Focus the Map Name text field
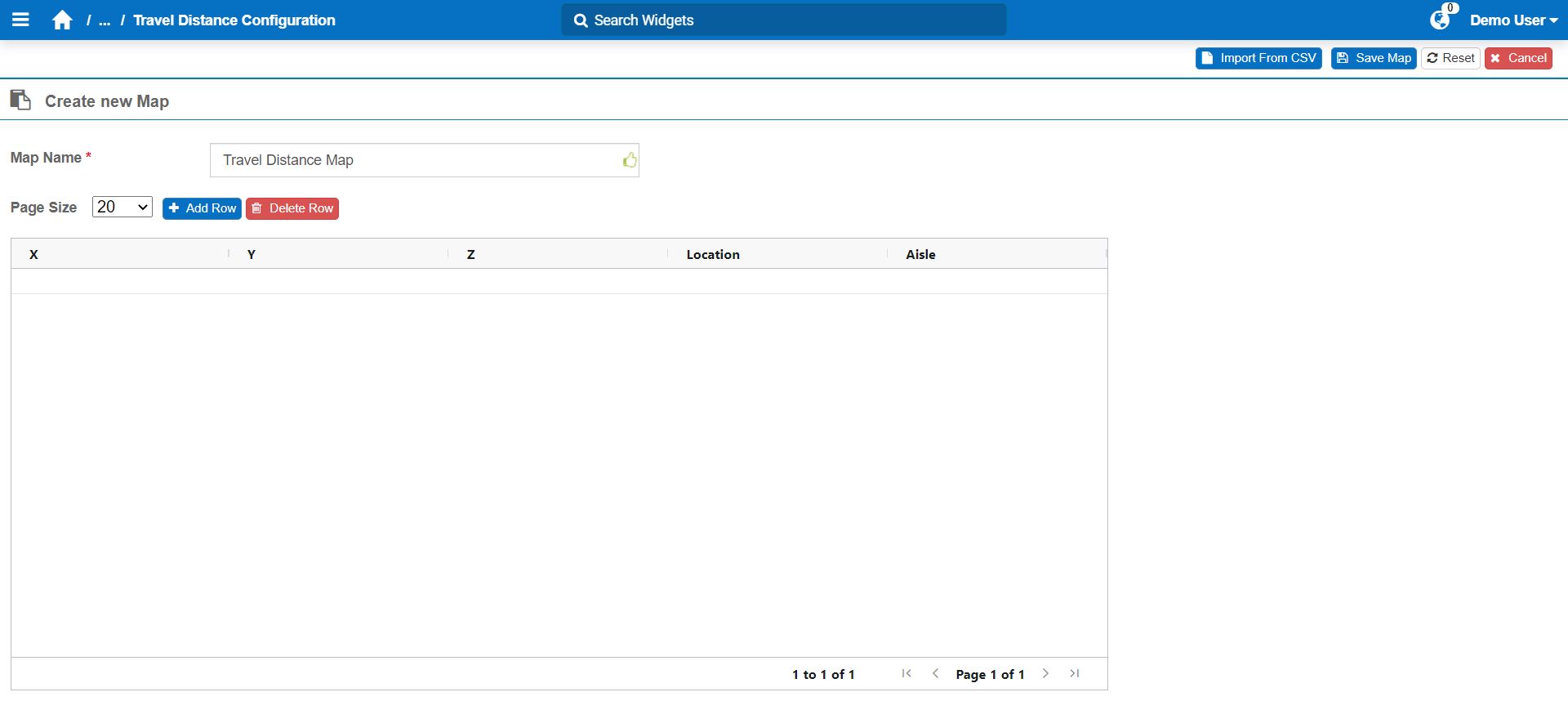Image resolution: width=1568 pixels, height=701 pixels. [416, 160]
